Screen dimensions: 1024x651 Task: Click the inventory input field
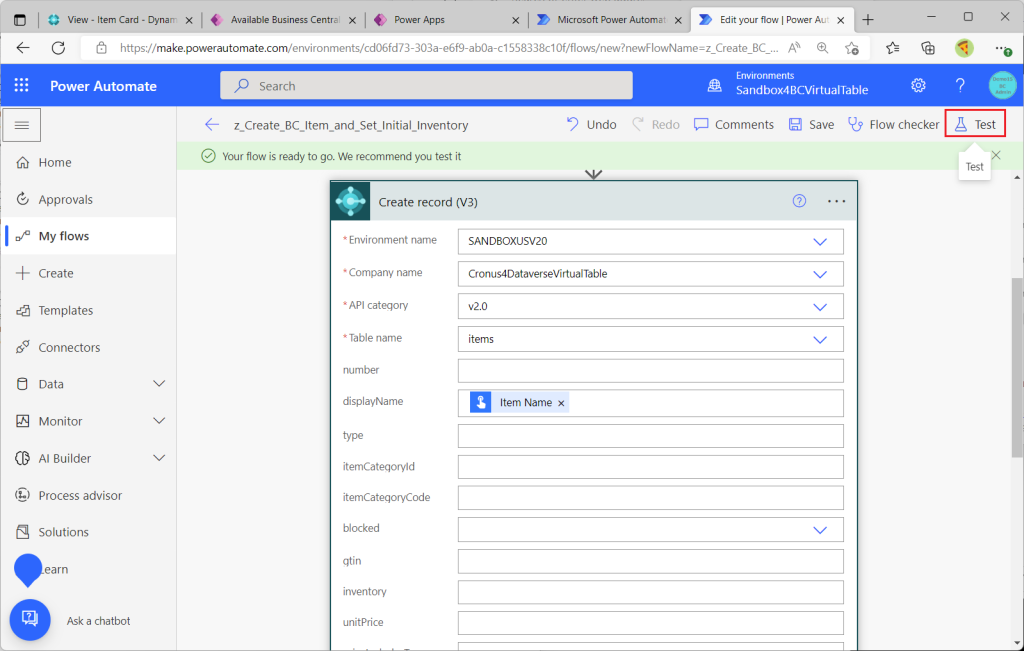[650, 592]
